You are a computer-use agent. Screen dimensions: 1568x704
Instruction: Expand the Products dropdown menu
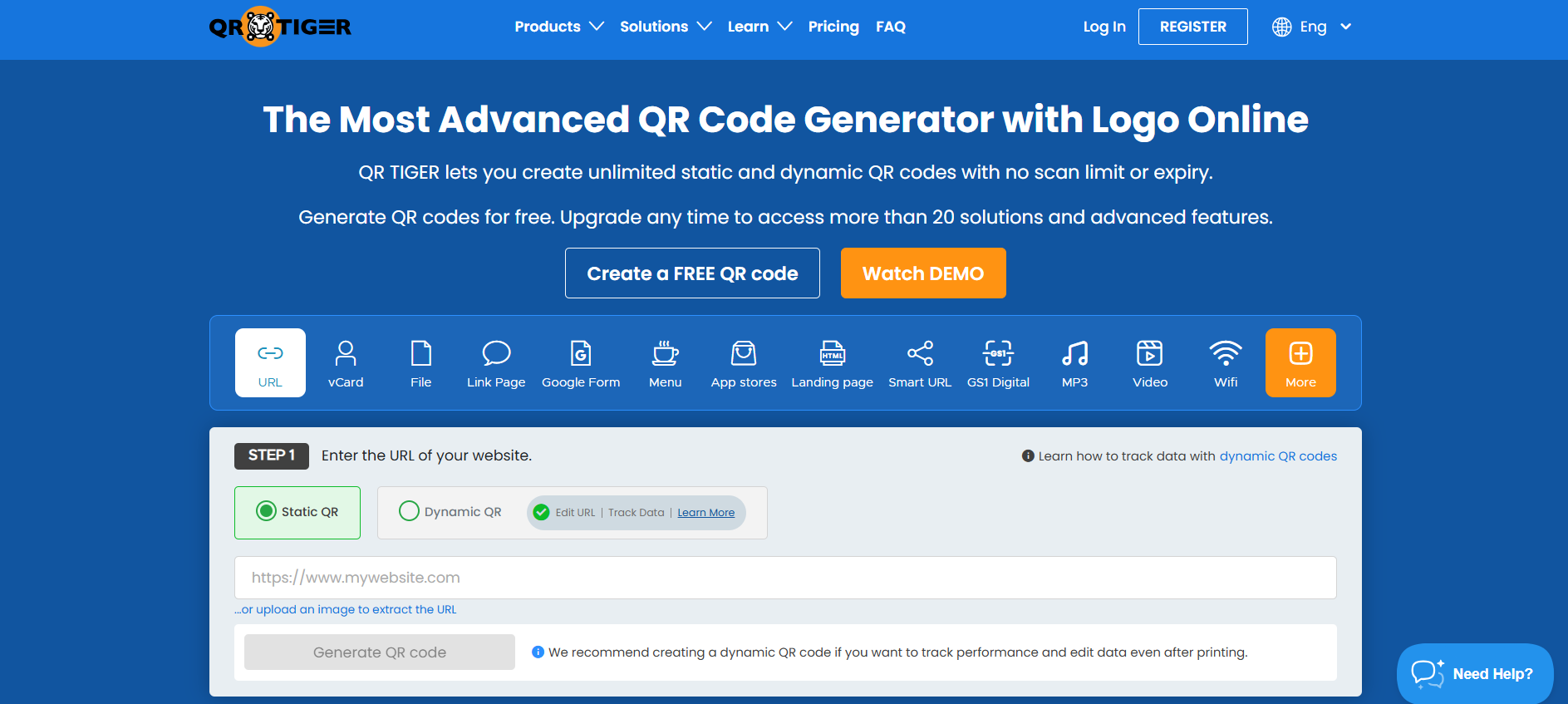coord(558,27)
